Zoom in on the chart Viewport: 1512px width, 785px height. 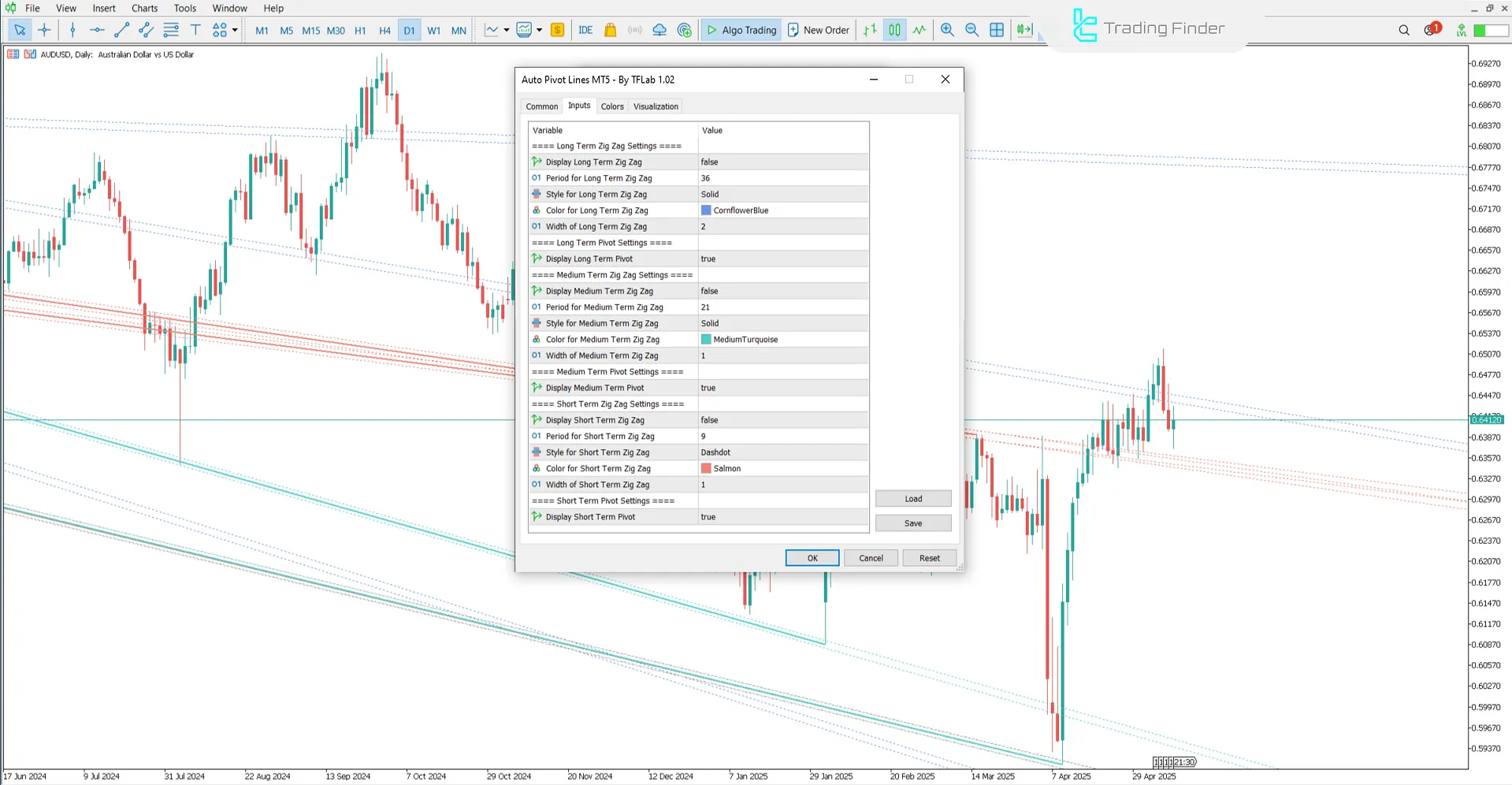click(x=947, y=30)
